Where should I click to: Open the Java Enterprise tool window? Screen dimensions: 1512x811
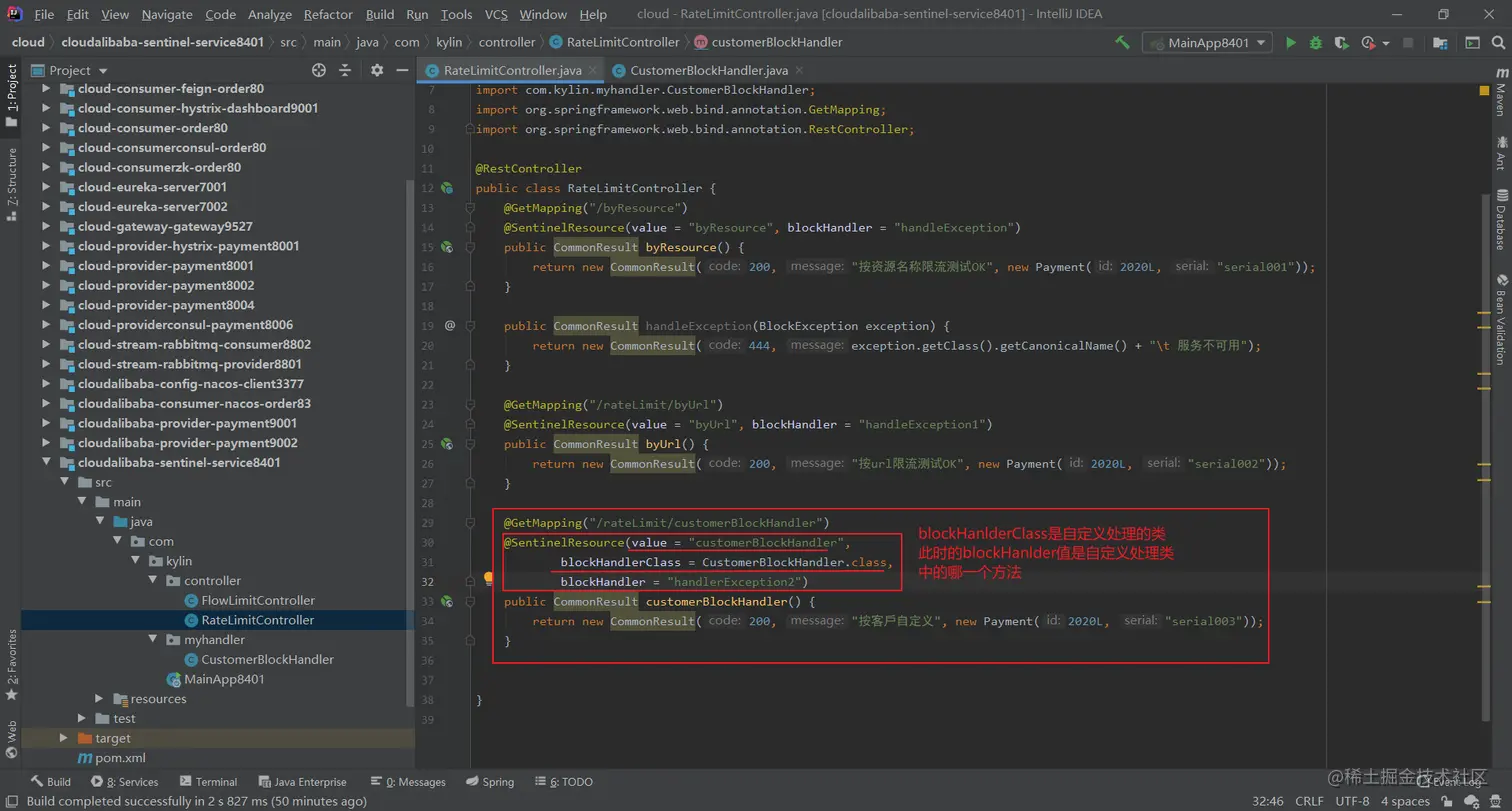(302, 782)
